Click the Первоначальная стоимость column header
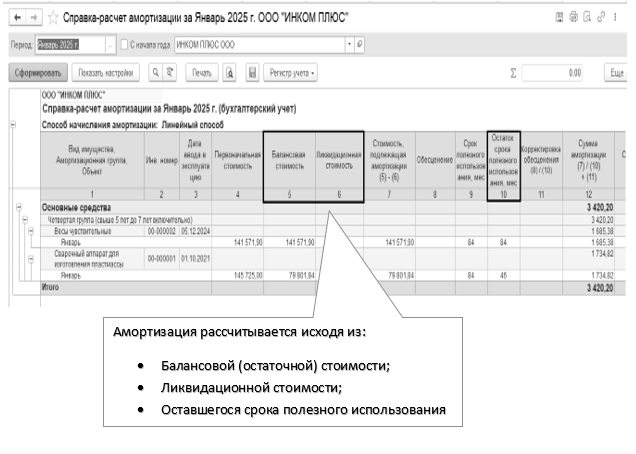This screenshot has height=454, width=636. click(237, 160)
